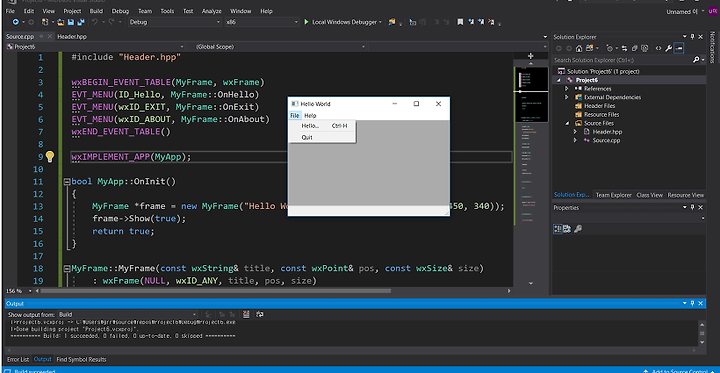Click Categorized icon in Properties panel

click(x=557, y=229)
